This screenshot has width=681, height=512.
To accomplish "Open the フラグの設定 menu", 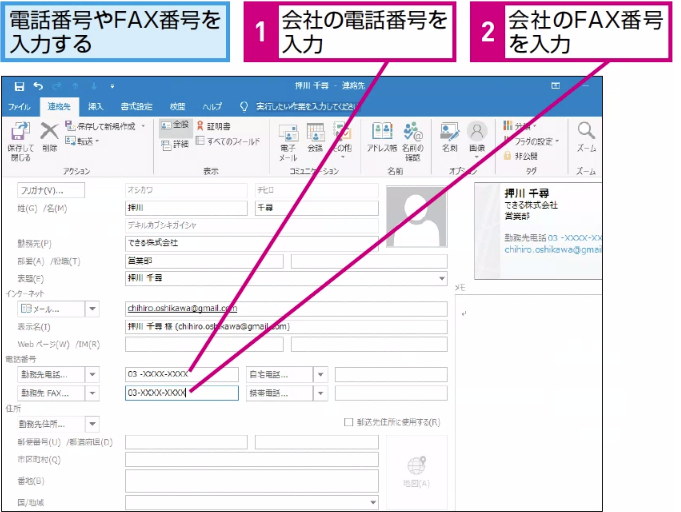I will [532, 141].
